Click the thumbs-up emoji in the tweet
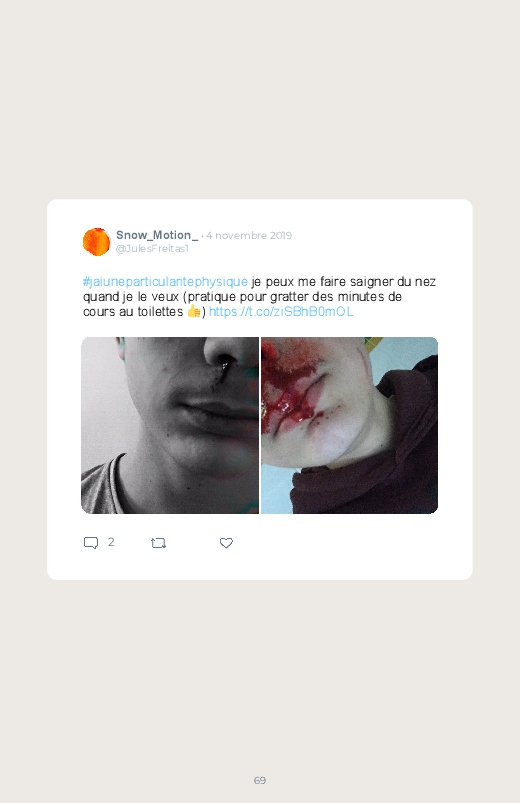Image resolution: width=520 pixels, height=803 pixels. (x=194, y=311)
